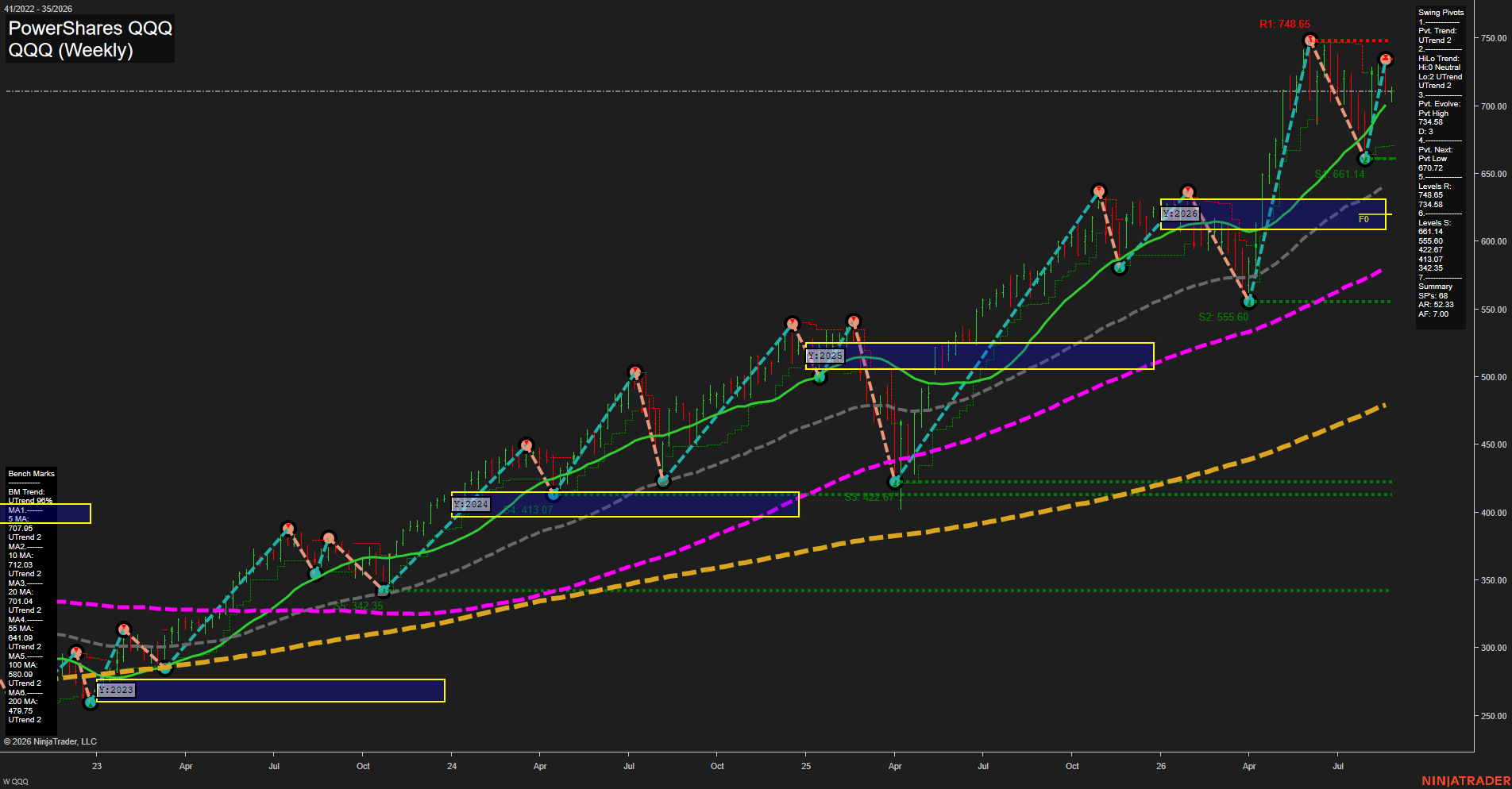The image size is (1512, 789).
Task: Click the Bench Marks panel heading
Action: (x=32, y=474)
